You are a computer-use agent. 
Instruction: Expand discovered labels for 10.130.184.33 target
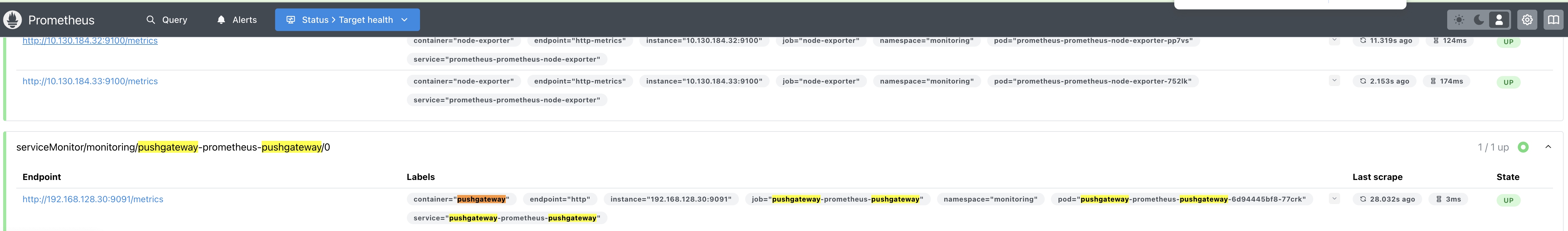(x=1334, y=80)
